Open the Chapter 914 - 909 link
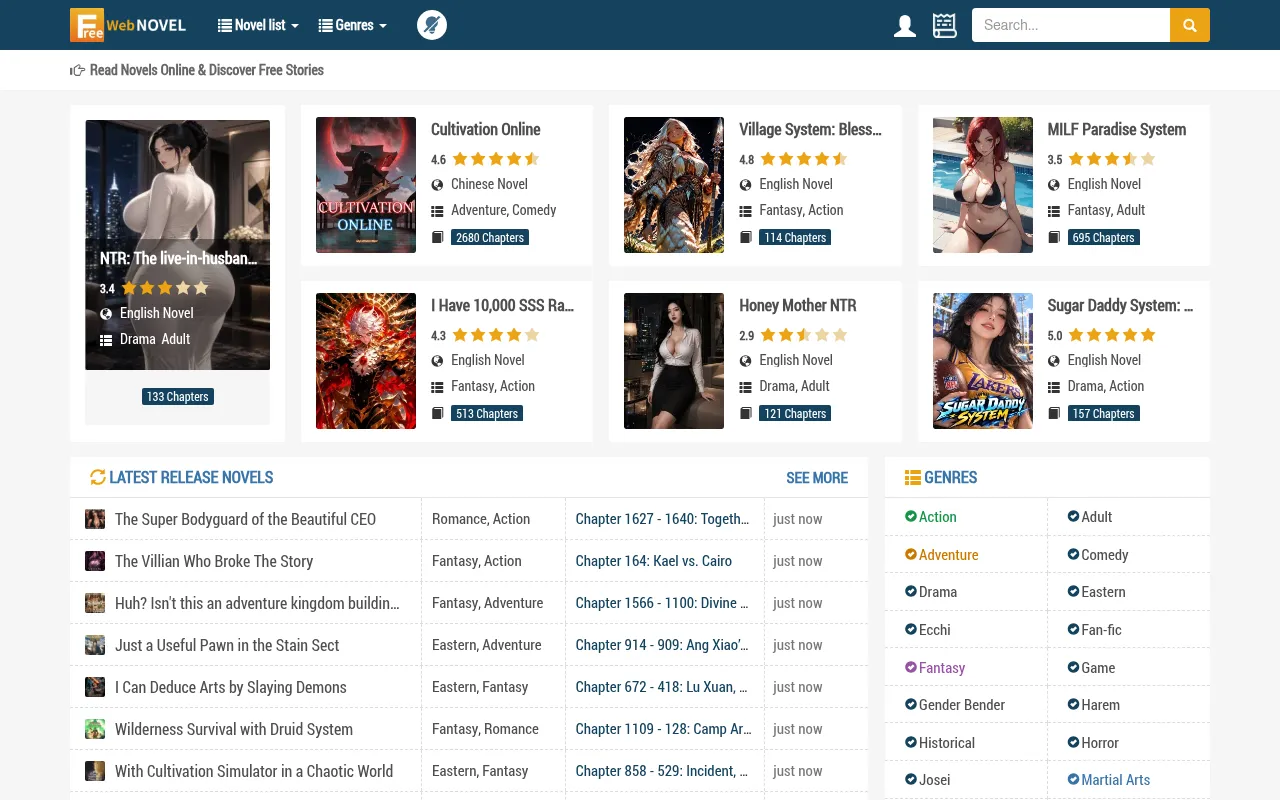Image resolution: width=1280 pixels, height=800 pixels. (x=662, y=645)
